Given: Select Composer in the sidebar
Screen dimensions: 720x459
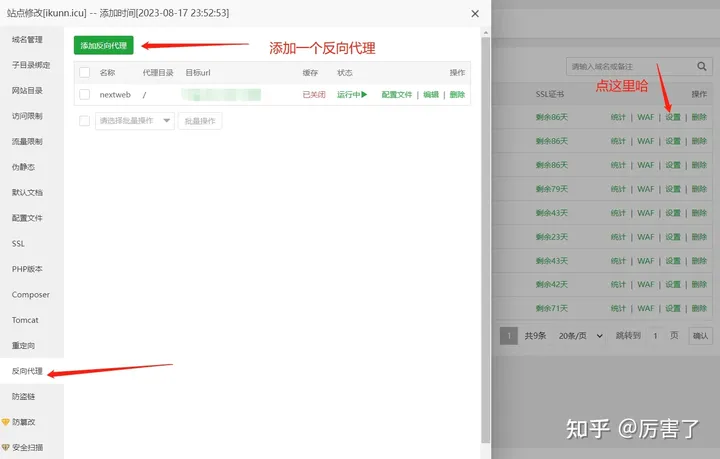Looking at the screenshot, I should coord(31,295).
